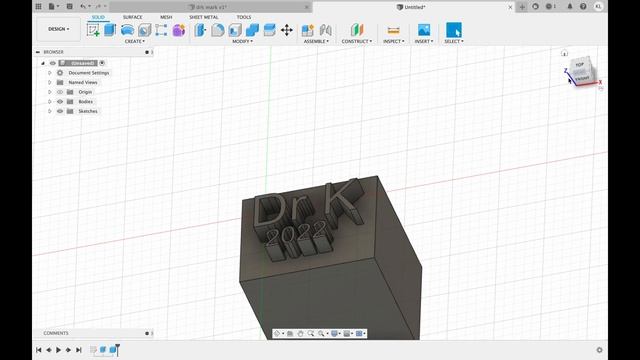Select the Press Pull tool
640x360 pixels.
point(200,30)
